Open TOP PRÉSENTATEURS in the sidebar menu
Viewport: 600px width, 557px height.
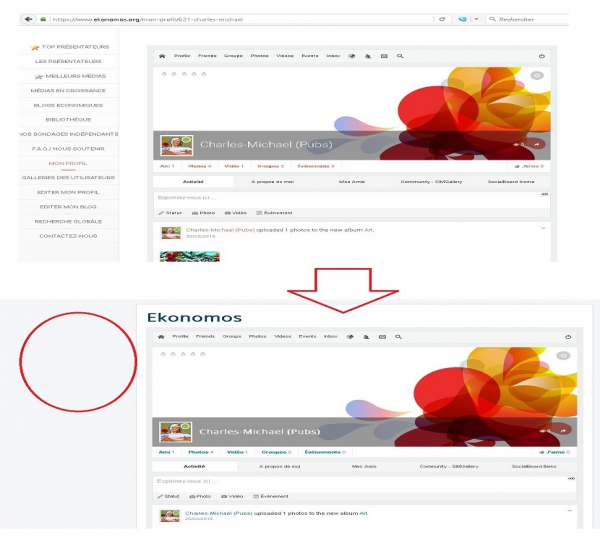69,47
